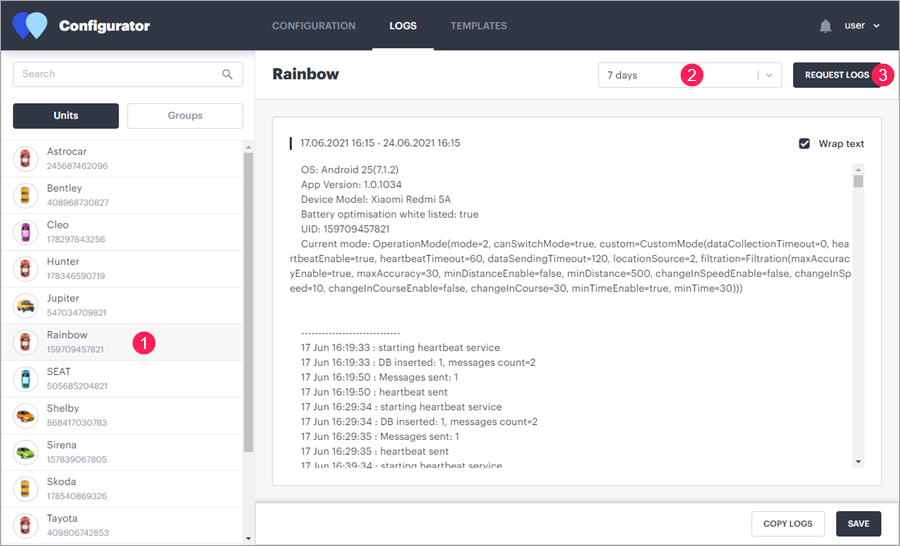Click Sirena's green car icon
This screenshot has height=546, width=900.
(x=25, y=452)
